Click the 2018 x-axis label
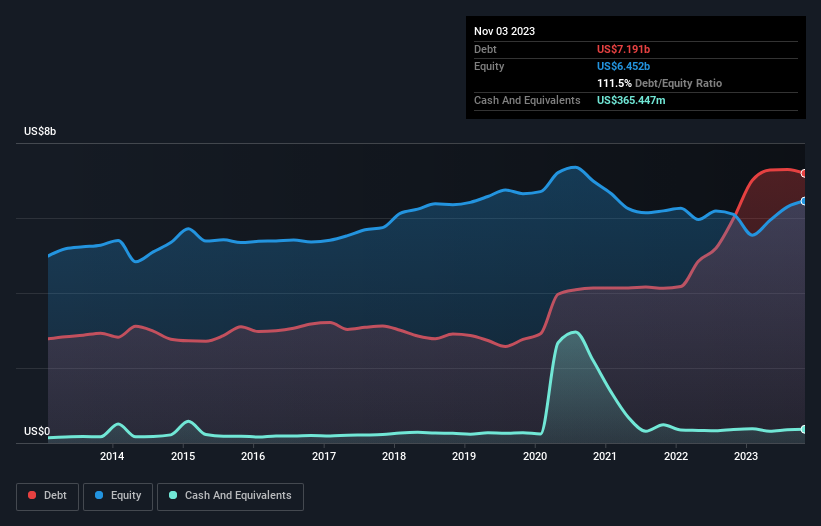The height and width of the screenshot is (526, 821). [394, 456]
